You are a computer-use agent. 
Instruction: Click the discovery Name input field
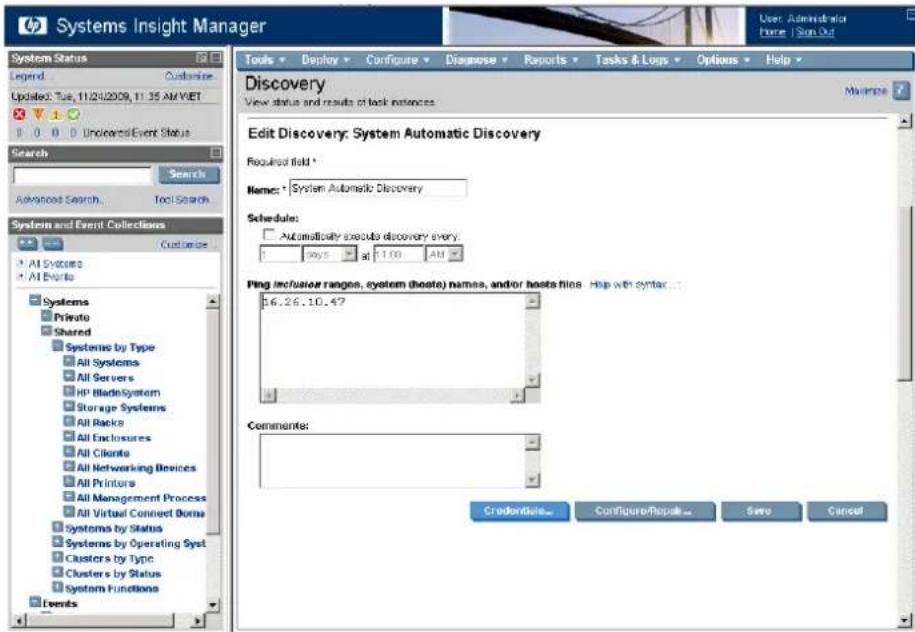click(x=378, y=188)
